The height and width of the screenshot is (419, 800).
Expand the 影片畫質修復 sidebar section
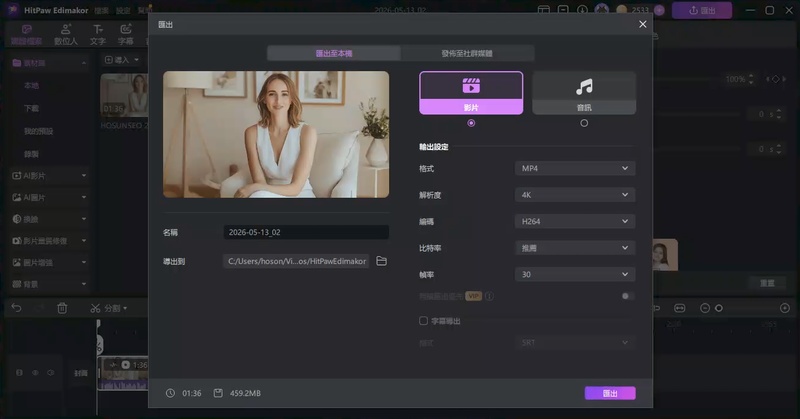click(x=49, y=240)
